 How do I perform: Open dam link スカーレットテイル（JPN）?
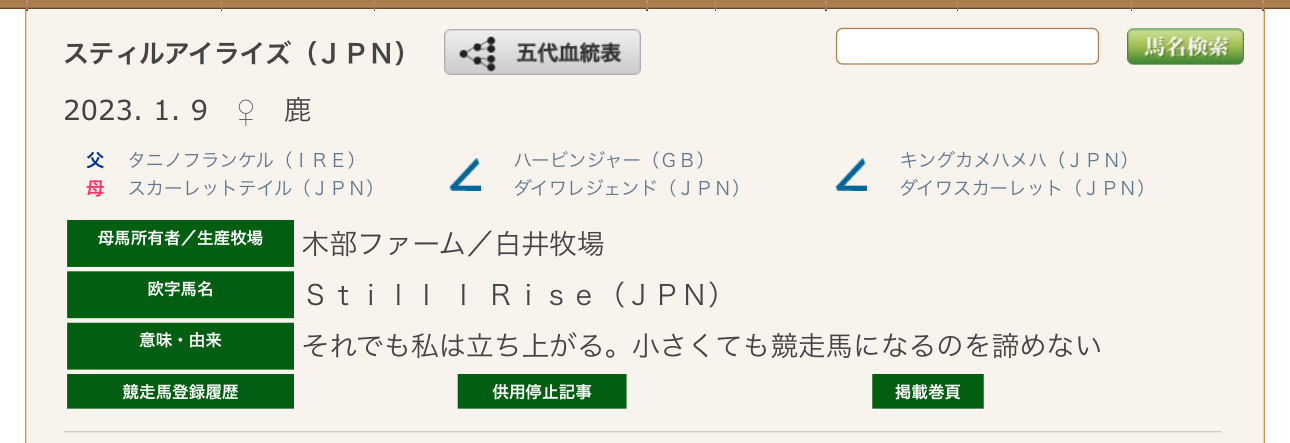pyautogui.click(x=251, y=188)
